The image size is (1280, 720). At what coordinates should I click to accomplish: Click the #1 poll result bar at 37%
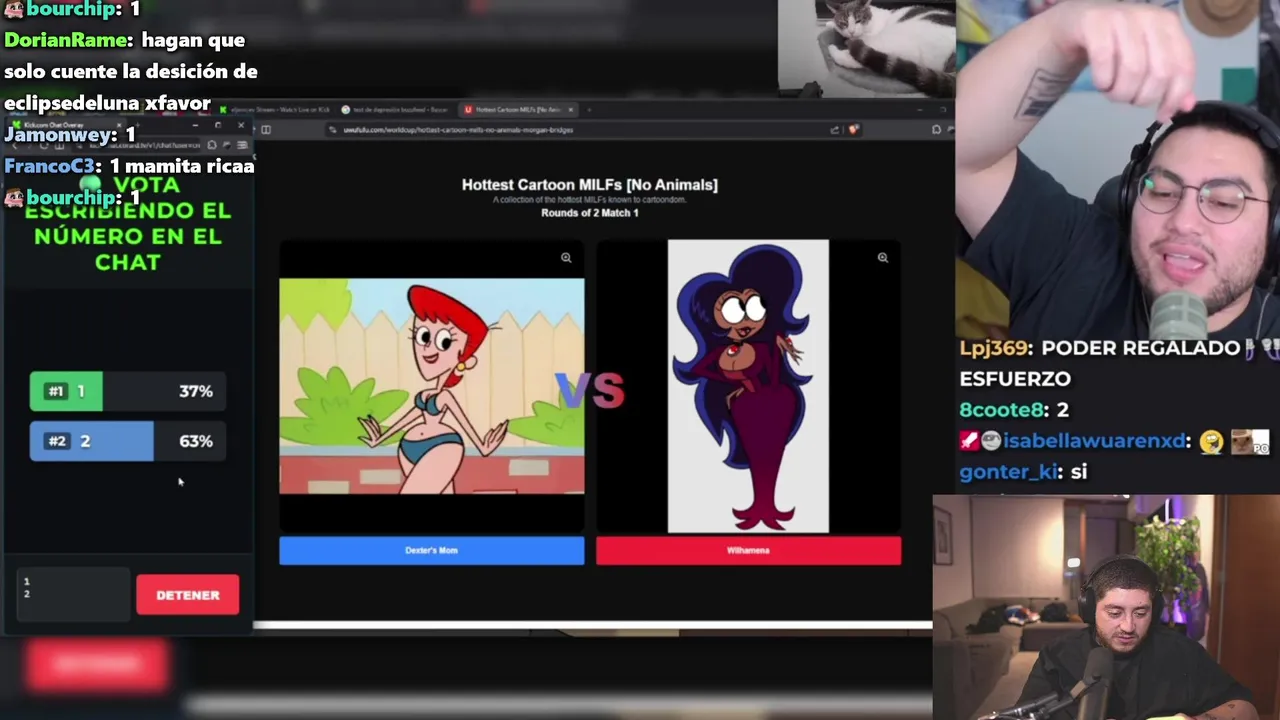coord(128,391)
